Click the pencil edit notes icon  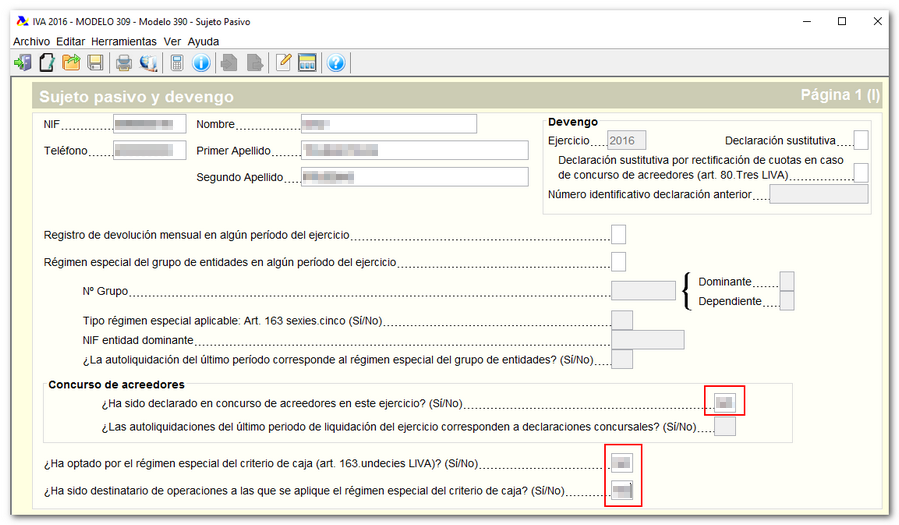[283, 63]
